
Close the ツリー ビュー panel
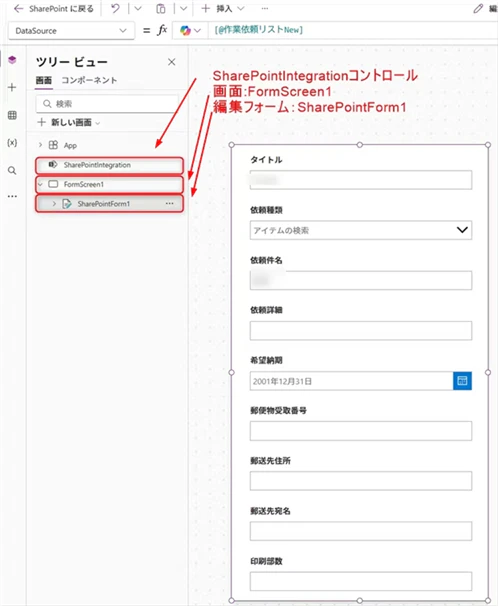click(172, 62)
